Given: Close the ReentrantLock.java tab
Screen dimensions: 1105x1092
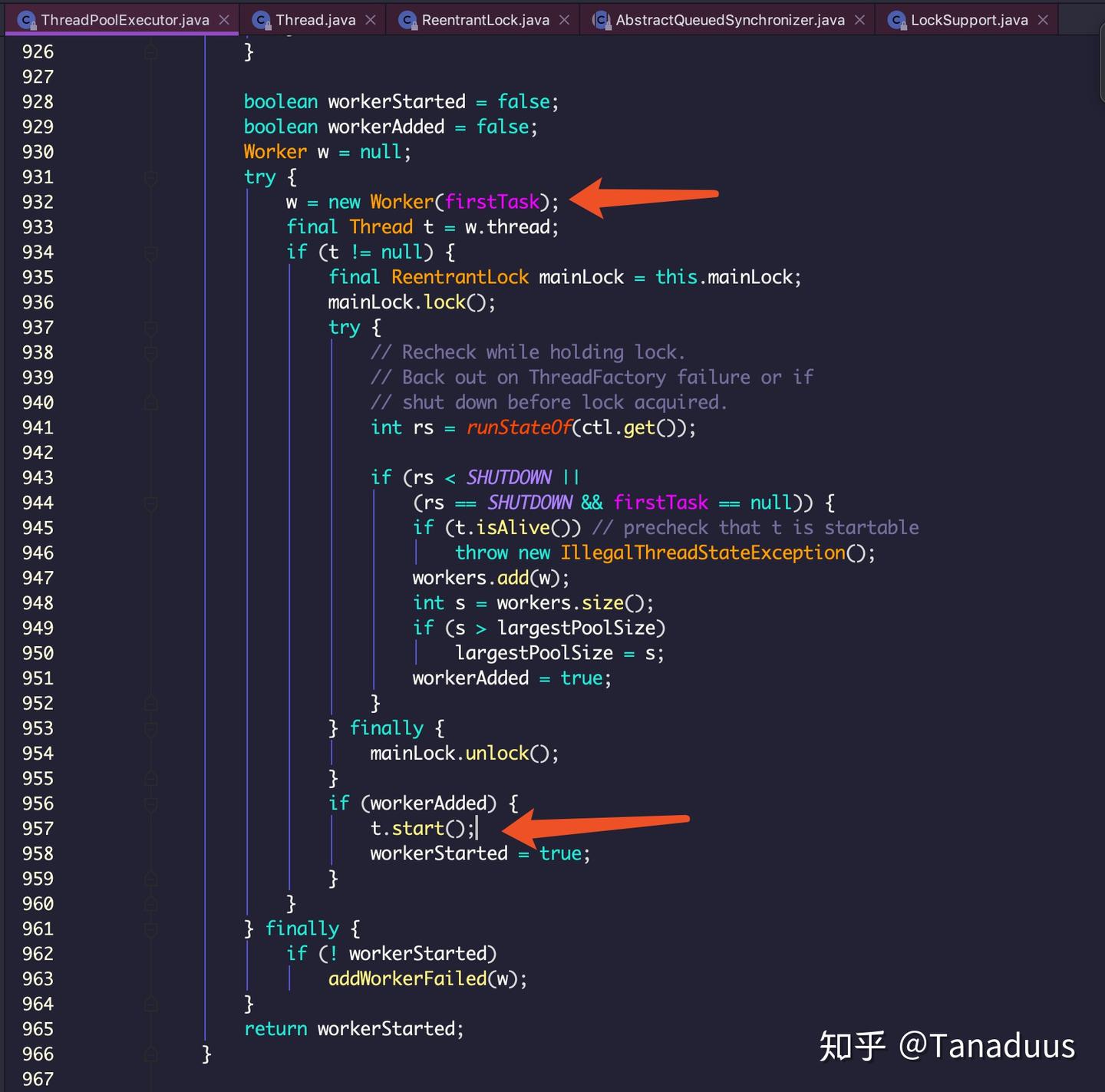Looking at the screenshot, I should (564, 20).
